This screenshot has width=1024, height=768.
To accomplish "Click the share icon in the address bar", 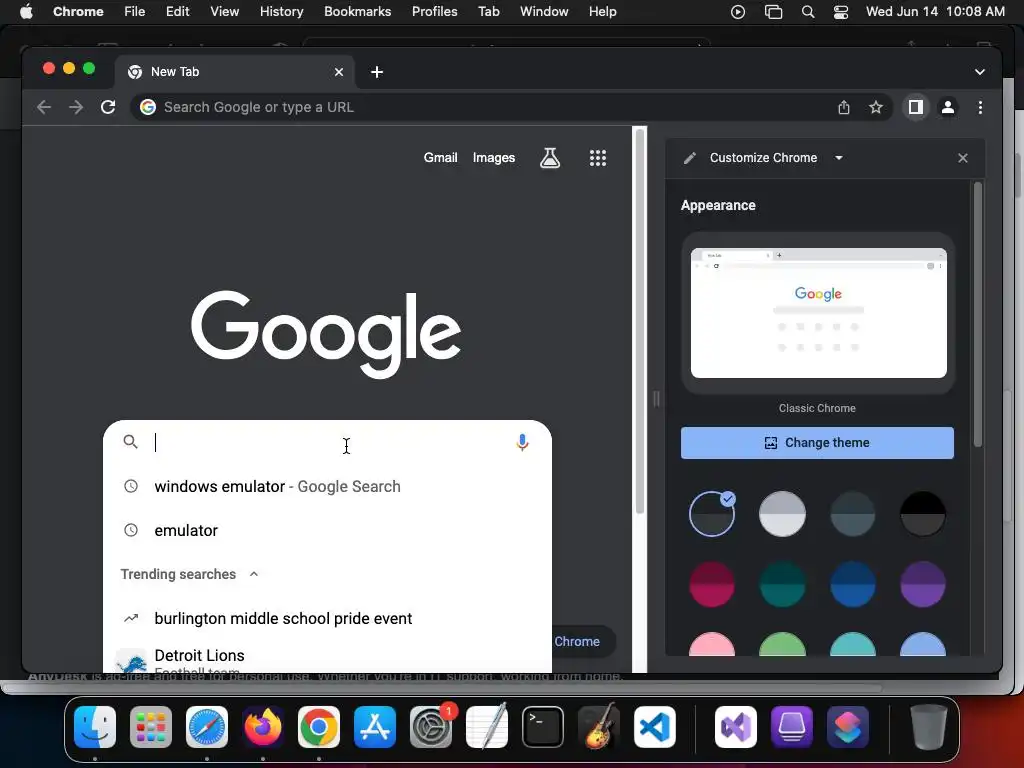I will tap(844, 107).
